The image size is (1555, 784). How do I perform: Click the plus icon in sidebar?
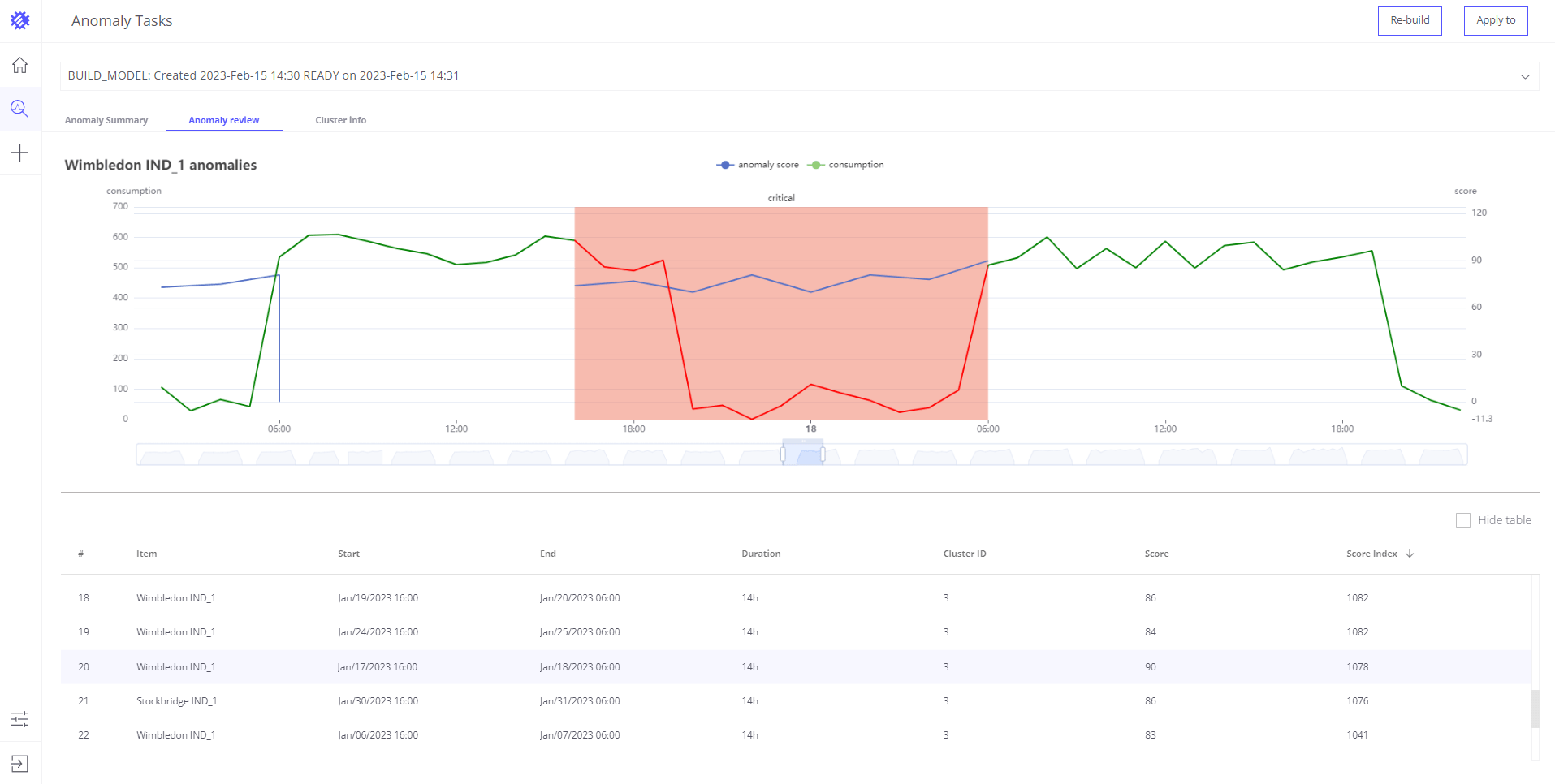click(20, 153)
